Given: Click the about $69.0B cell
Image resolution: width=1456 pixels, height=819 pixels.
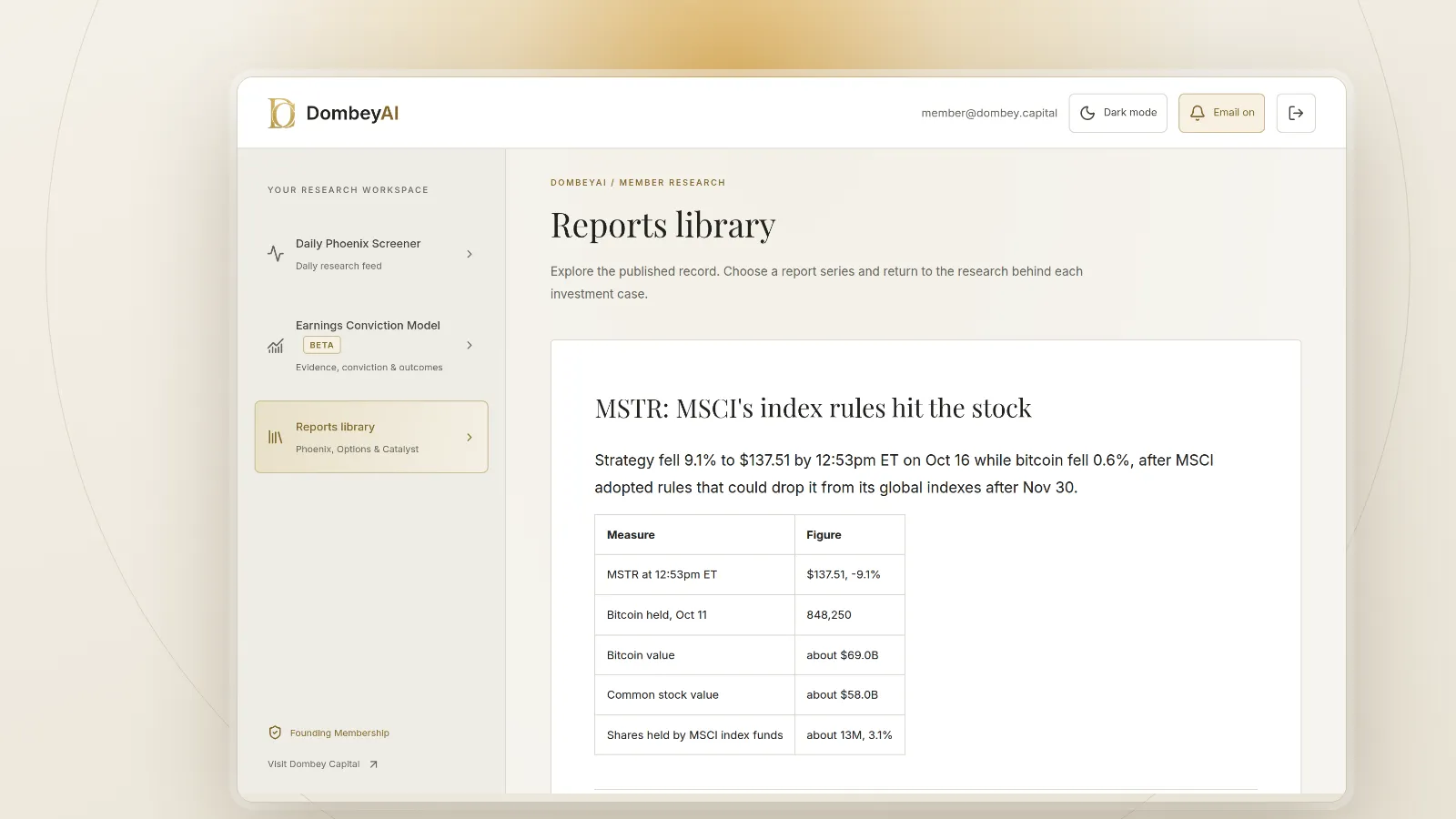Looking at the screenshot, I should point(850,655).
